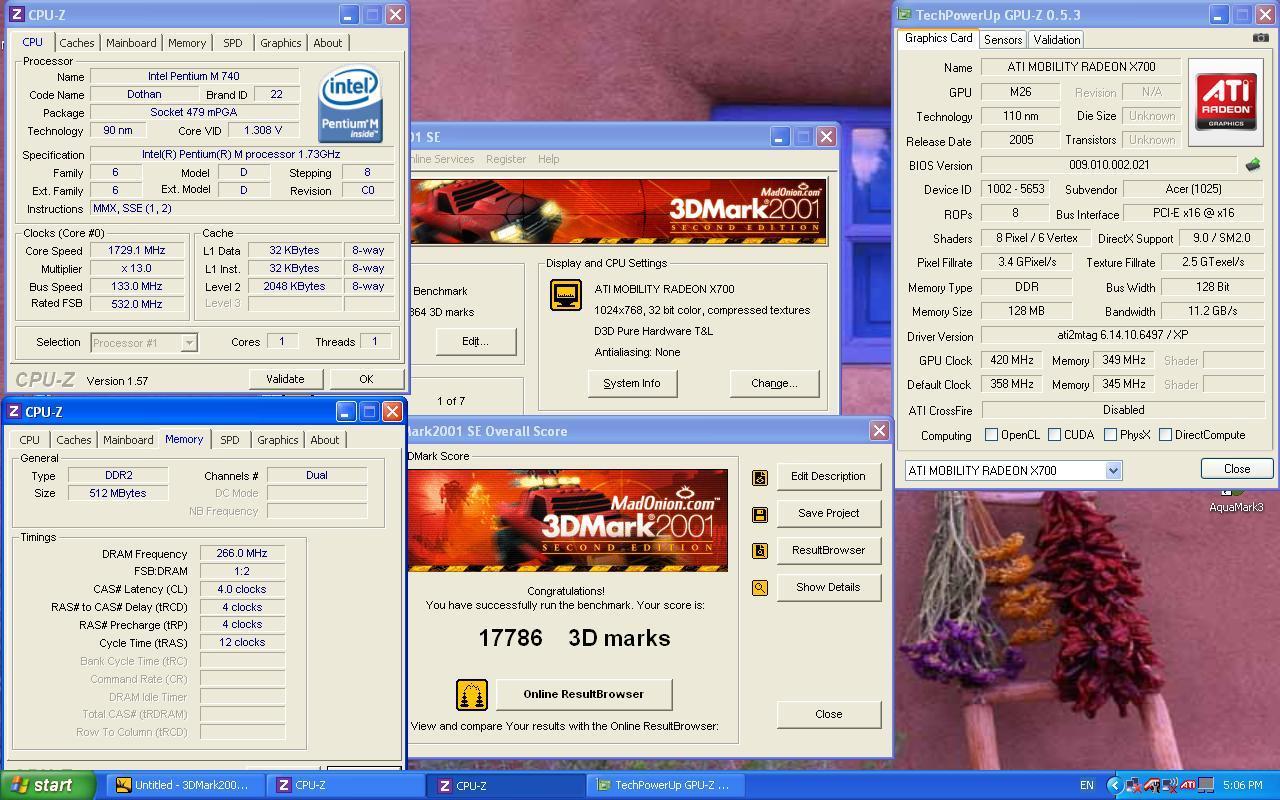Open the SPD tab in top CPU-Z
Viewport: 1280px width, 800px height.
pos(233,43)
